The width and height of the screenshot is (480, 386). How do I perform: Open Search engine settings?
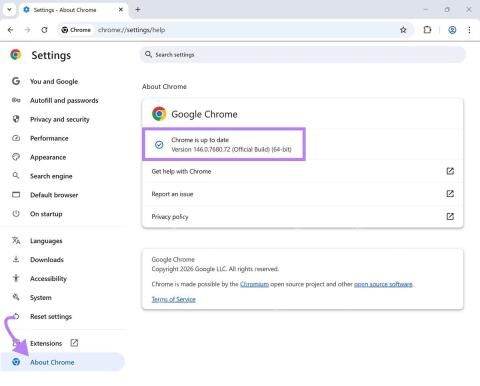(51, 176)
